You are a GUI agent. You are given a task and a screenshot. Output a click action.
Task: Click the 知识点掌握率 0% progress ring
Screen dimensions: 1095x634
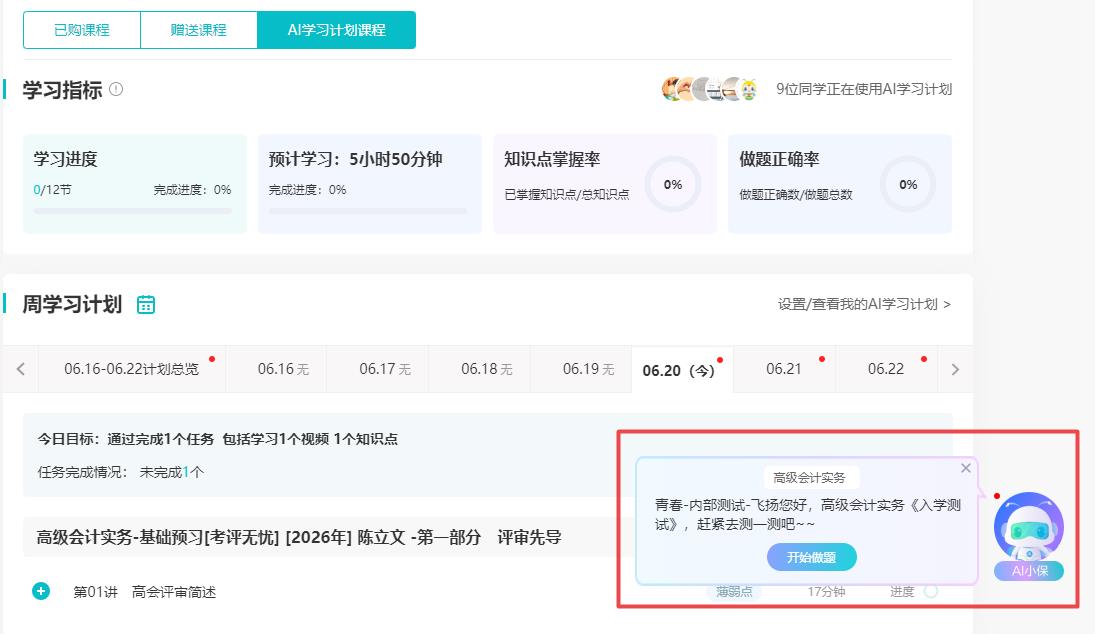[672, 184]
